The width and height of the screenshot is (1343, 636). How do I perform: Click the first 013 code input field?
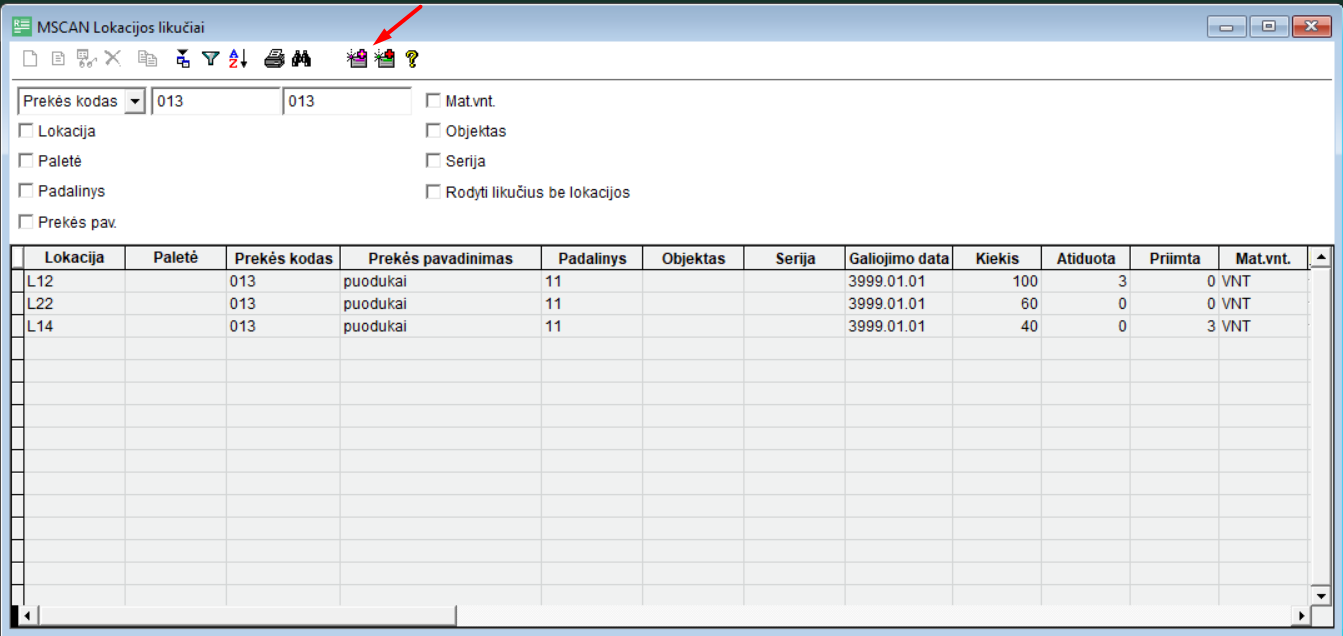(215, 101)
